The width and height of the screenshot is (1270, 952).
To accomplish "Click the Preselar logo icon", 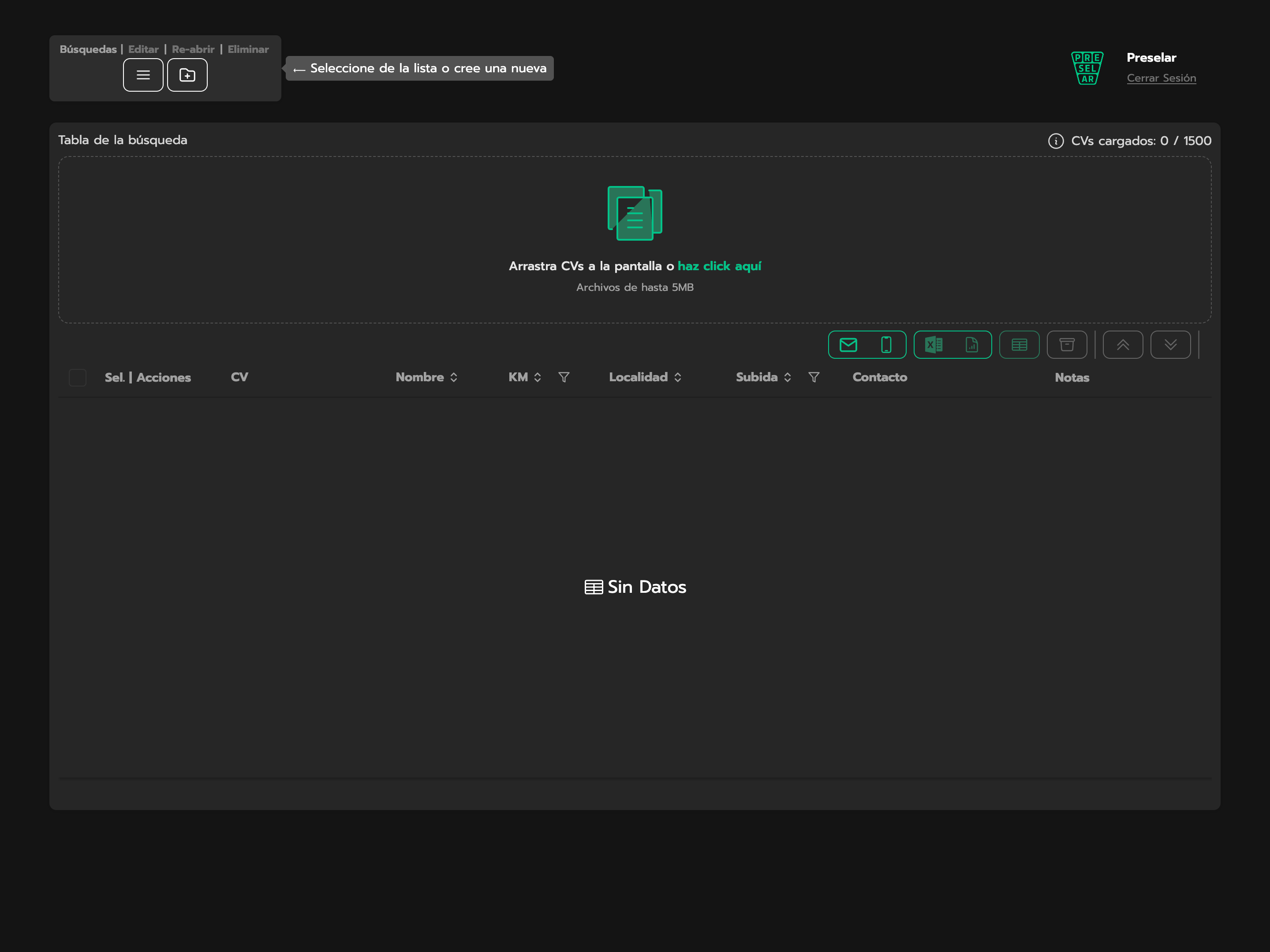I will (x=1087, y=68).
